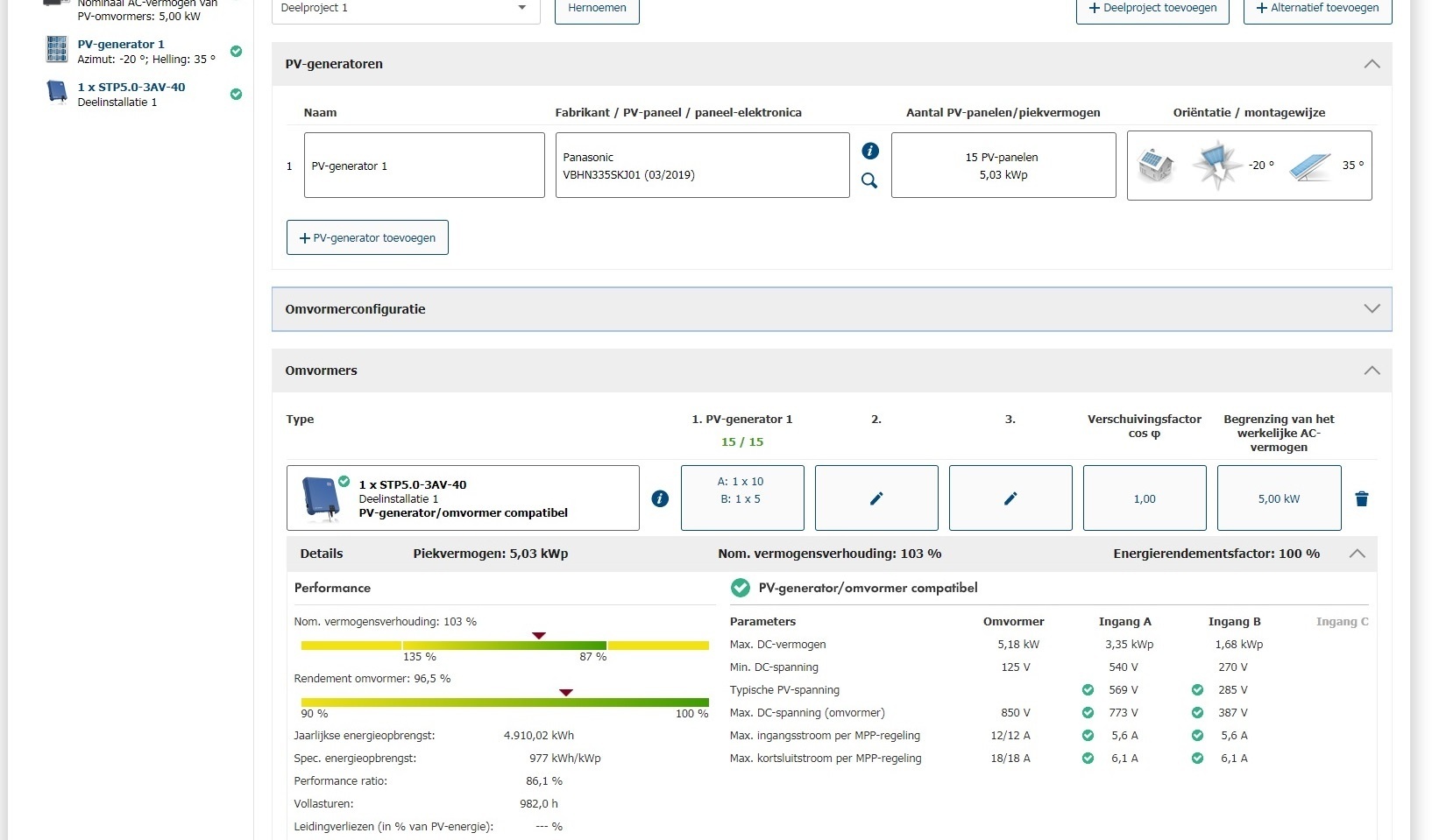Select 1 x STP5.0-3AV-40 in sidebar
Image resolution: width=1432 pixels, height=840 pixels.
coord(131,88)
